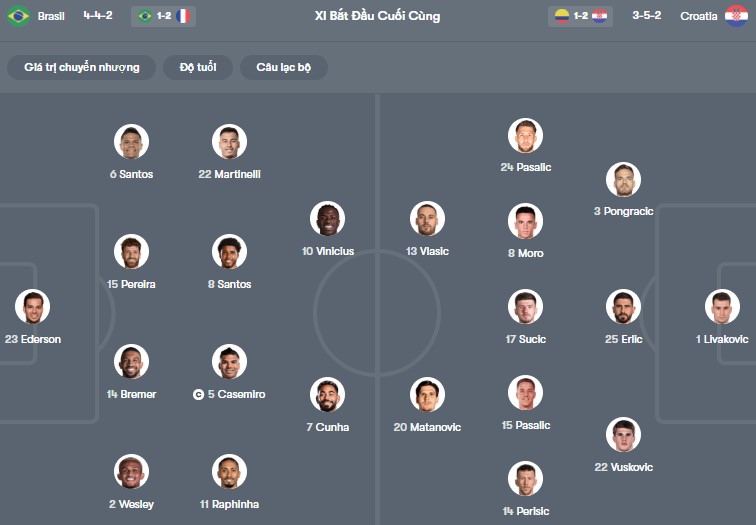Click the XI Bắt Đầu Cuối Cùng heading

(x=377, y=16)
